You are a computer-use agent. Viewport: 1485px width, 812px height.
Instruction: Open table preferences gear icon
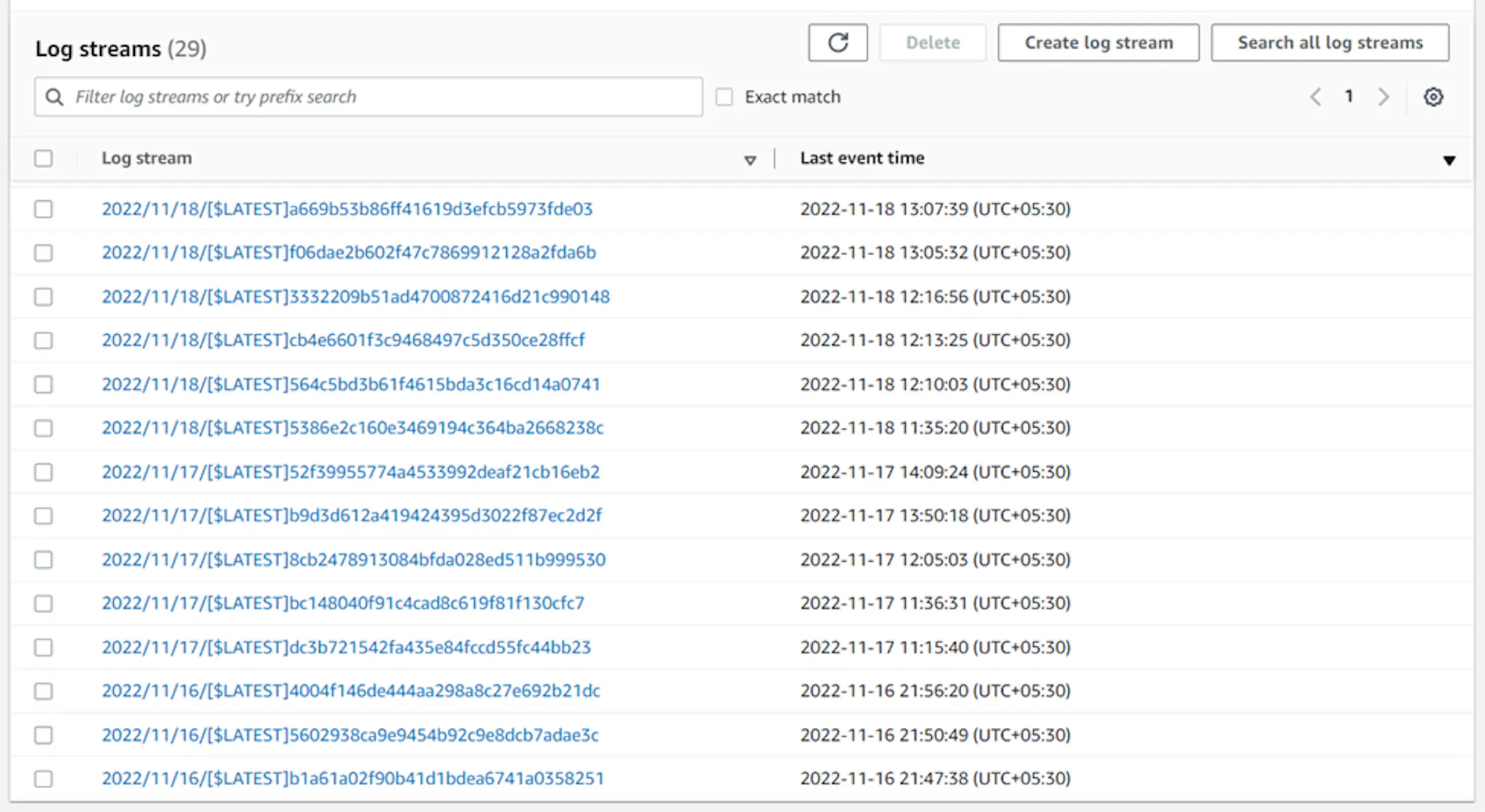pyautogui.click(x=1433, y=96)
